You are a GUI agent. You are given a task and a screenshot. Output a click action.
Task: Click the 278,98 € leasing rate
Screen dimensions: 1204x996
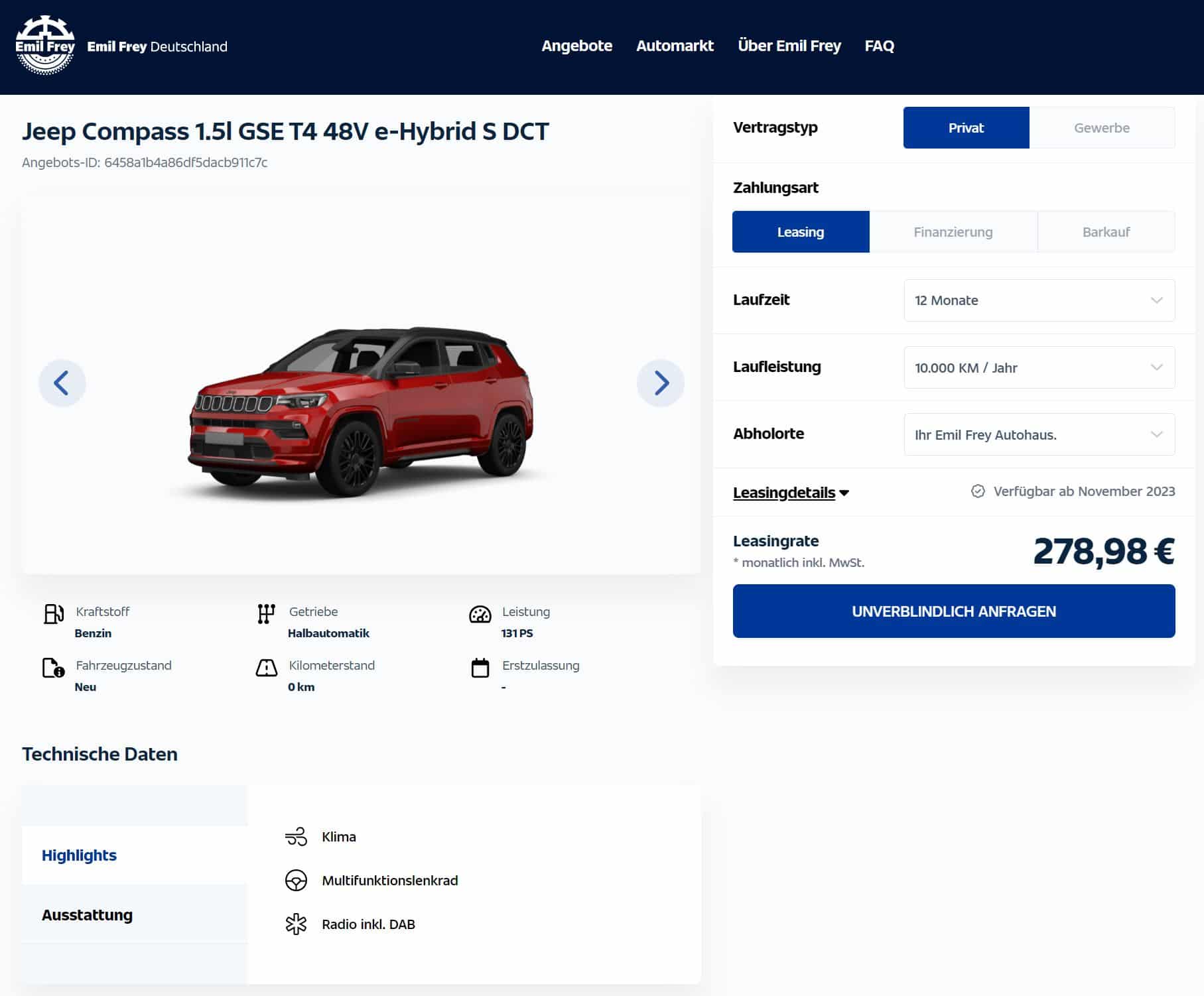[1104, 551]
